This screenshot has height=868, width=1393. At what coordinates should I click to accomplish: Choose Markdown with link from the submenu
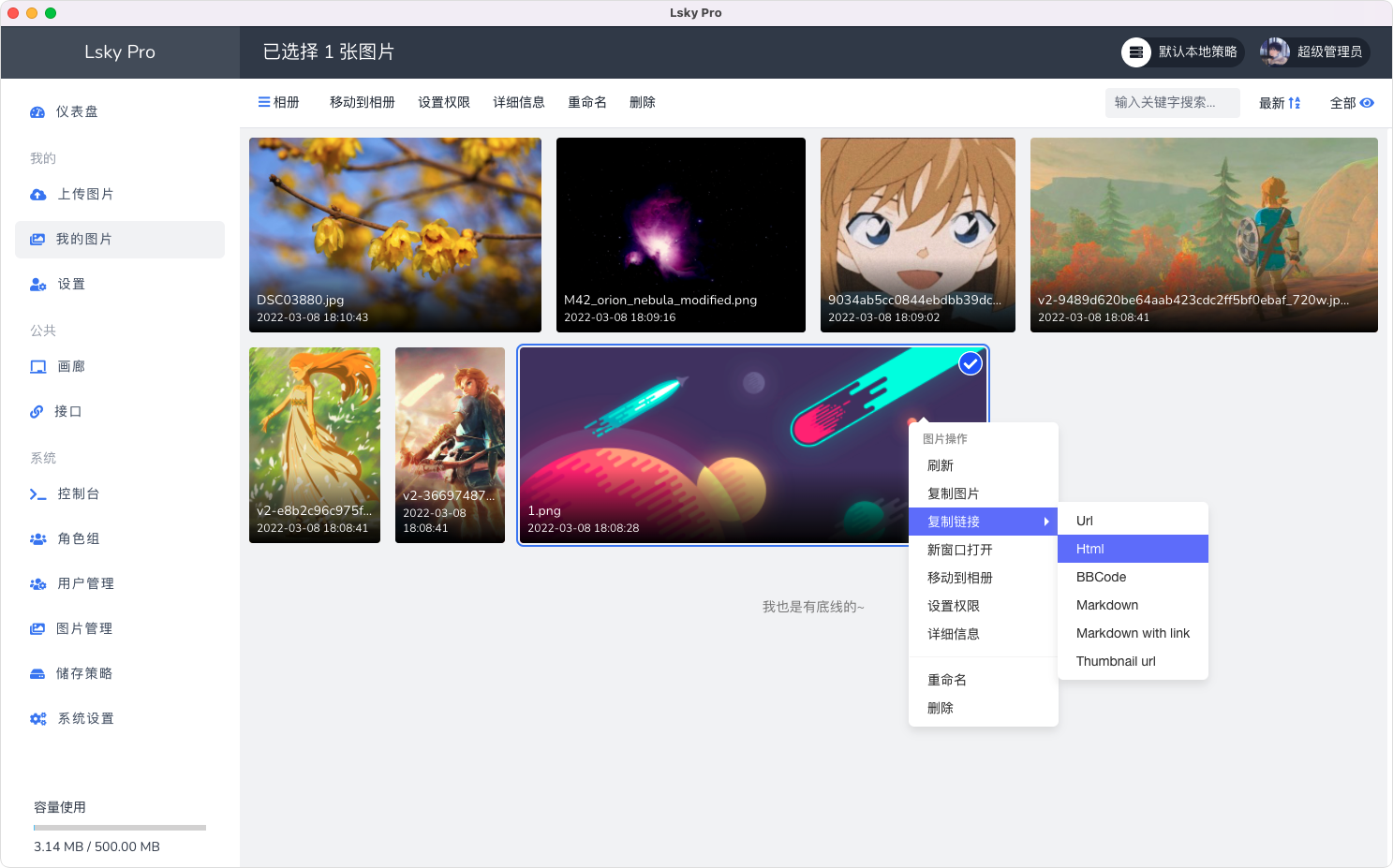point(1133,633)
